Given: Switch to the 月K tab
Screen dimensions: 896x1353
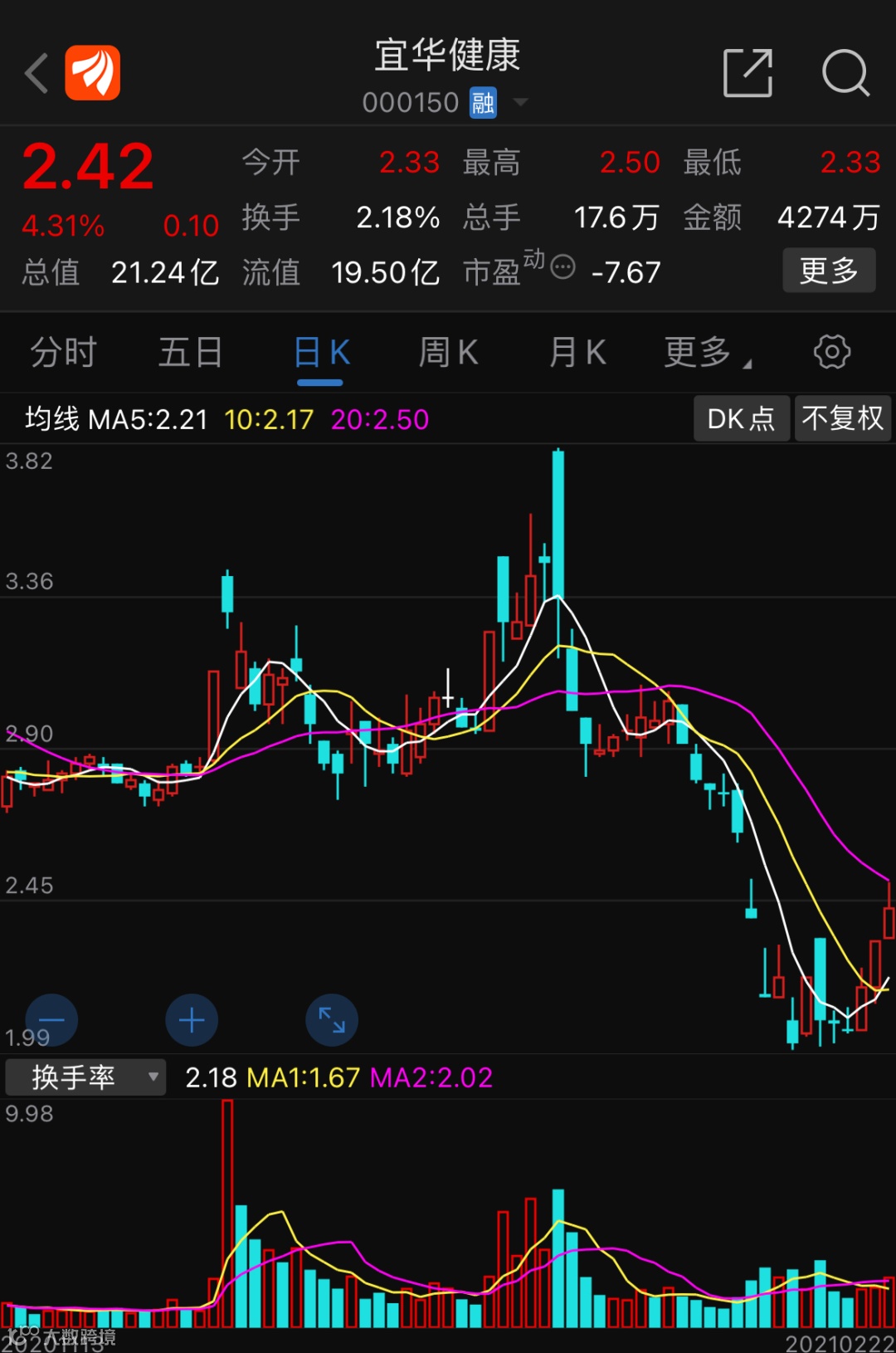Looking at the screenshot, I should (578, 352).
